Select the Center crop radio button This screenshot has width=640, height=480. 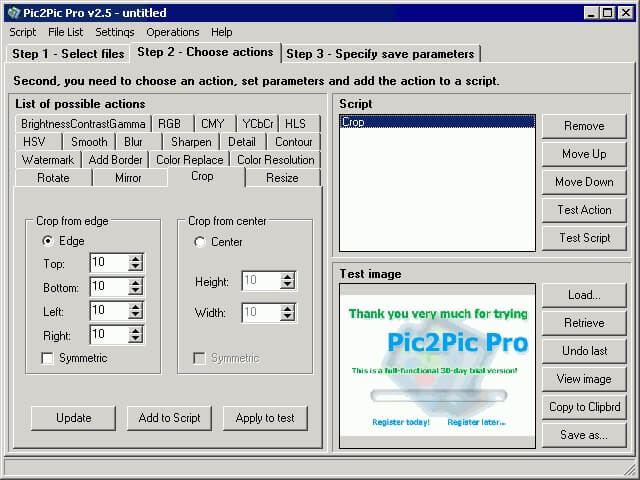coord(200,242)
